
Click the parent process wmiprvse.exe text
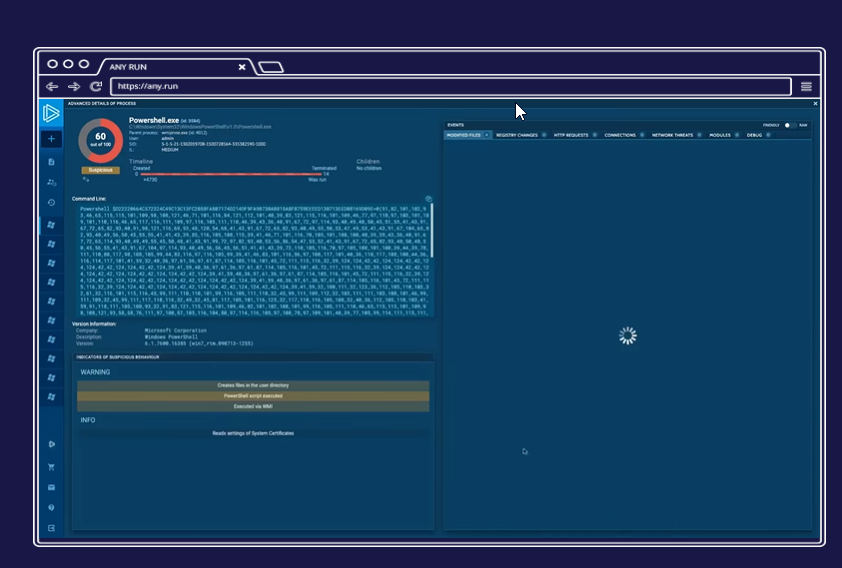(x=184, y=133)
